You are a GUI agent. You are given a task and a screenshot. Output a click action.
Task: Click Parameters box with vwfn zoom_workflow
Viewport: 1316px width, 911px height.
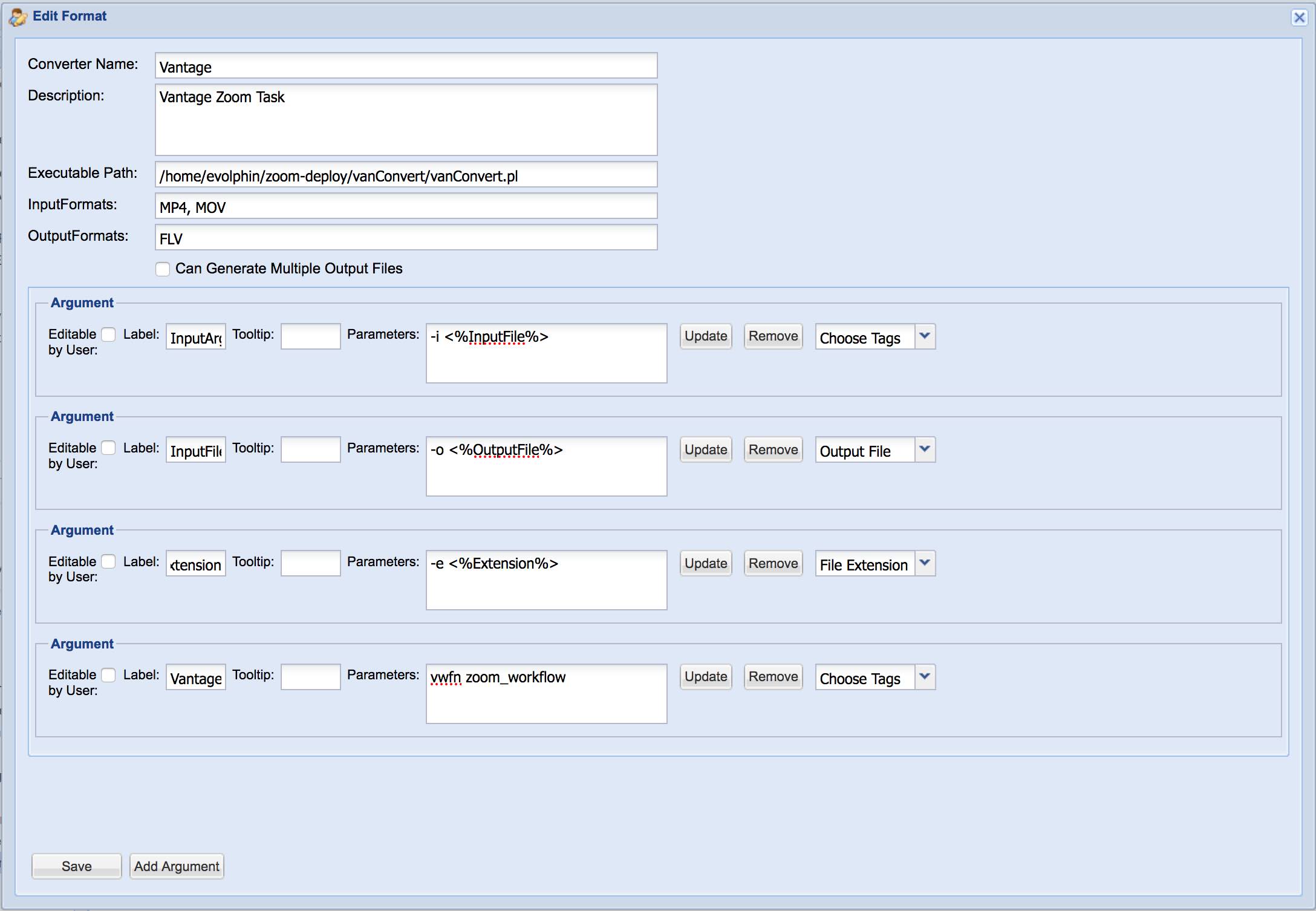click(x=547, y=694)
